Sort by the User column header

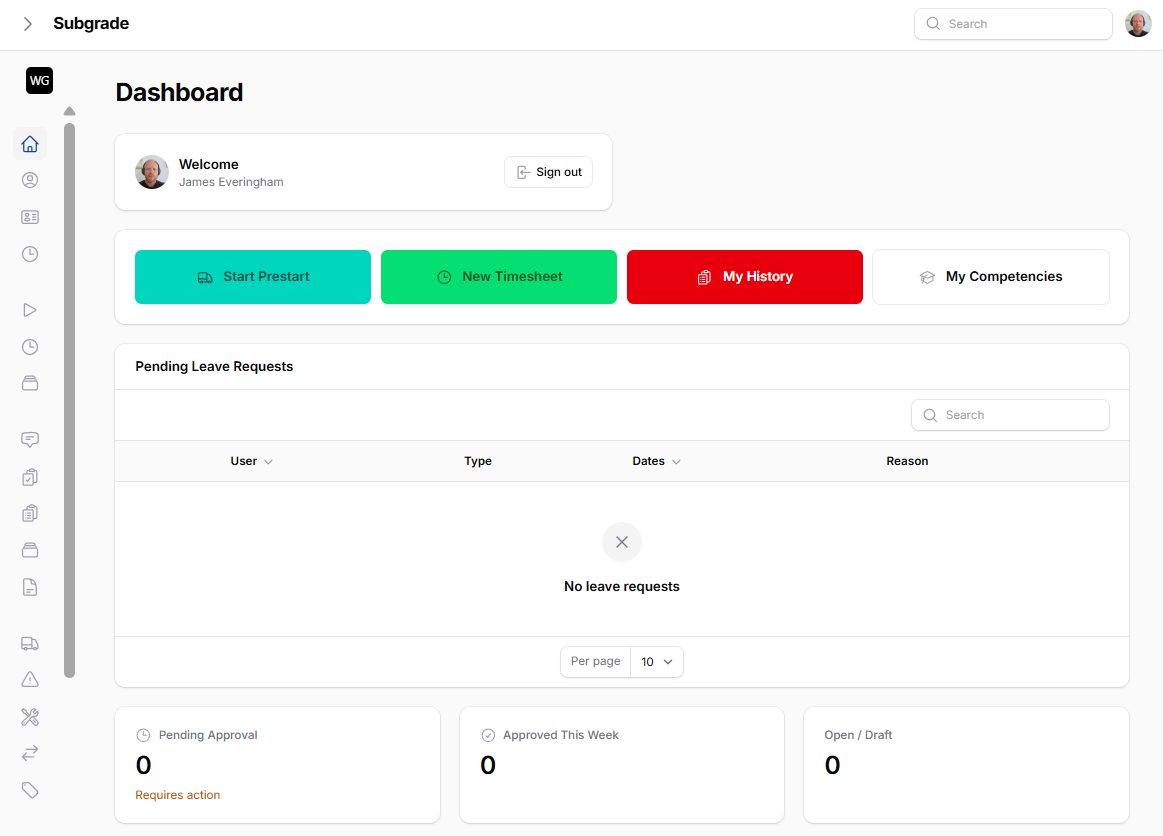tap(251, 461)
